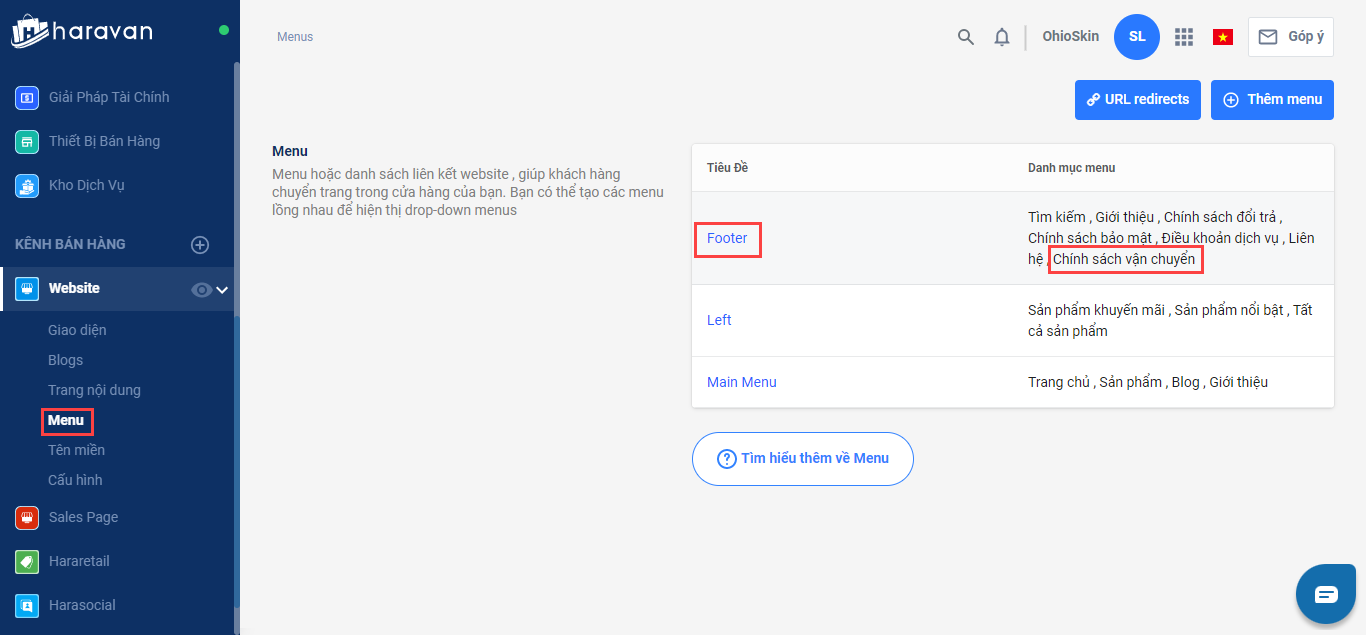Collapse the Website section chevron
This screenshot has height=635, width=1366.
[x=222, y=289]
